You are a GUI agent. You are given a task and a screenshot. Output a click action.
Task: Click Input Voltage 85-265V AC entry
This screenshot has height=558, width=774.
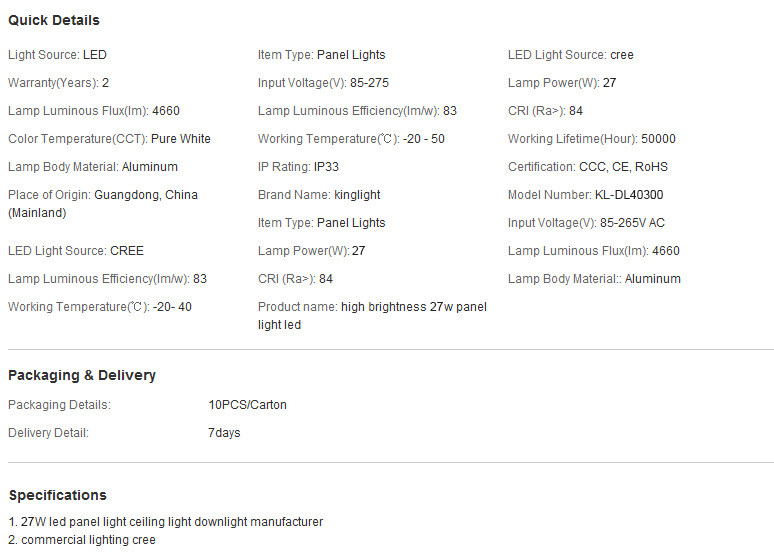pos(586,223)
